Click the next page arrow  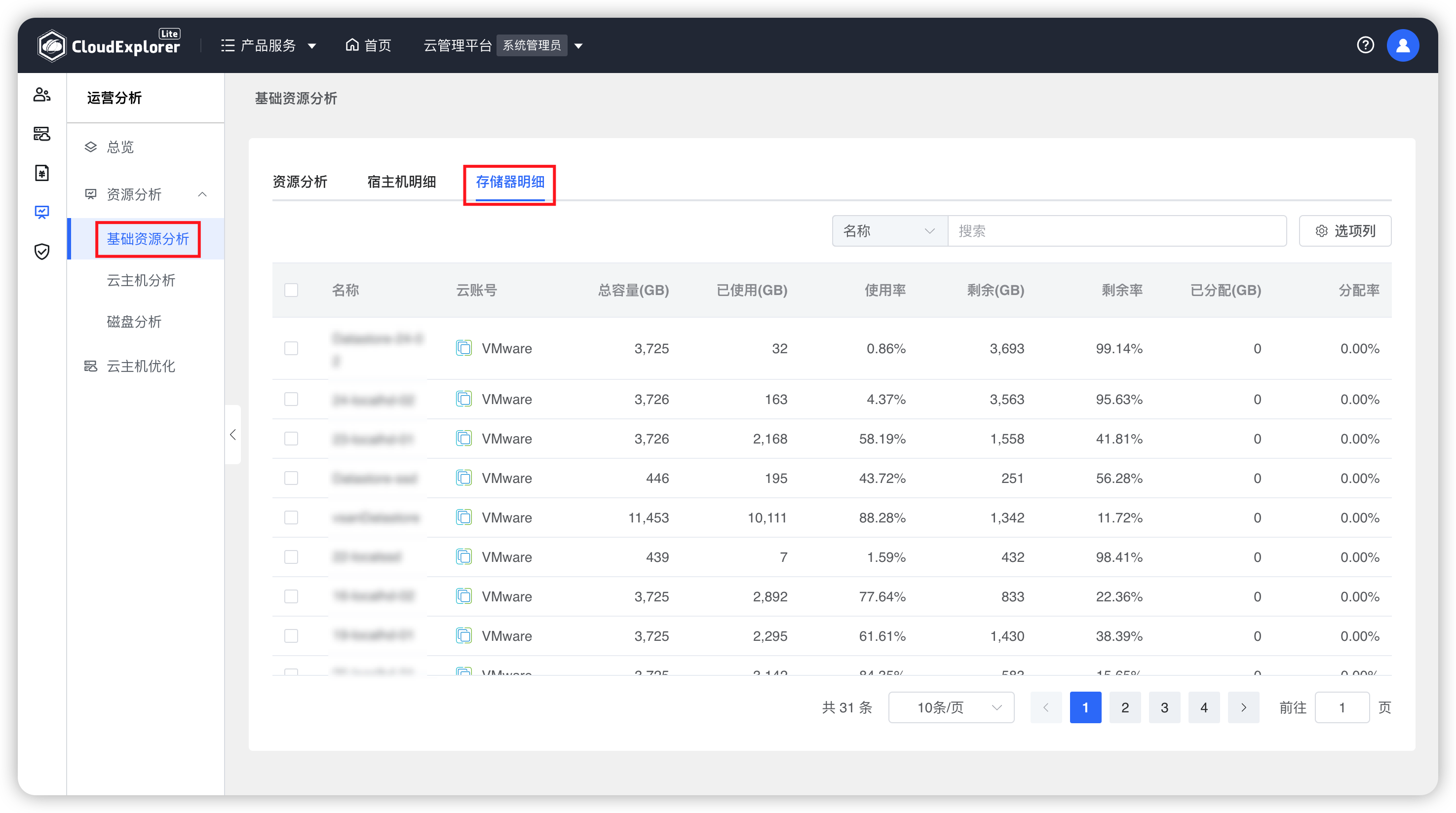point(1243,707)
